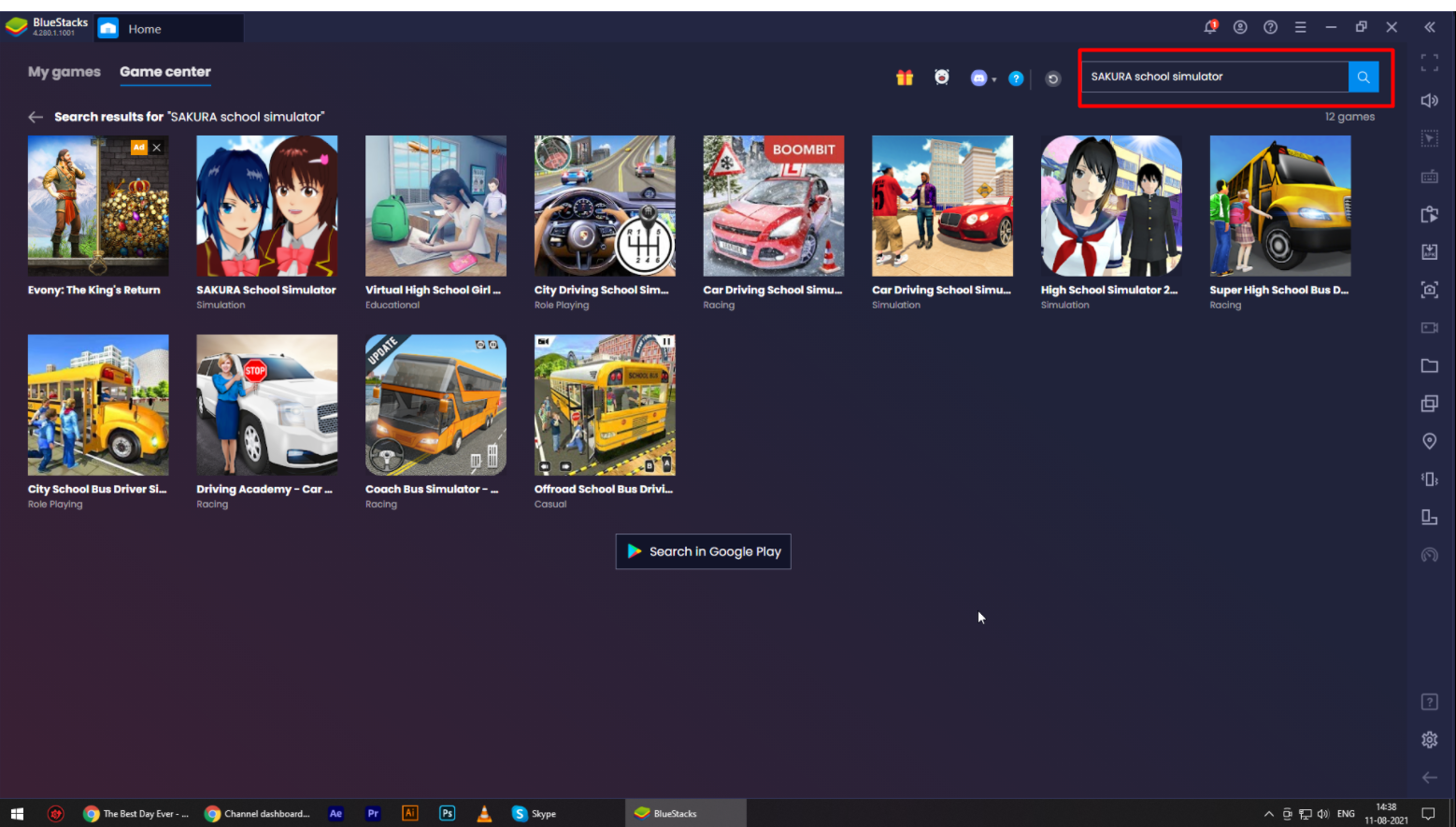The height and width of the screenshot is (827, 1456).
Task: Click SAKURA School Simulator title text
Action: click(x=266, y=290)
